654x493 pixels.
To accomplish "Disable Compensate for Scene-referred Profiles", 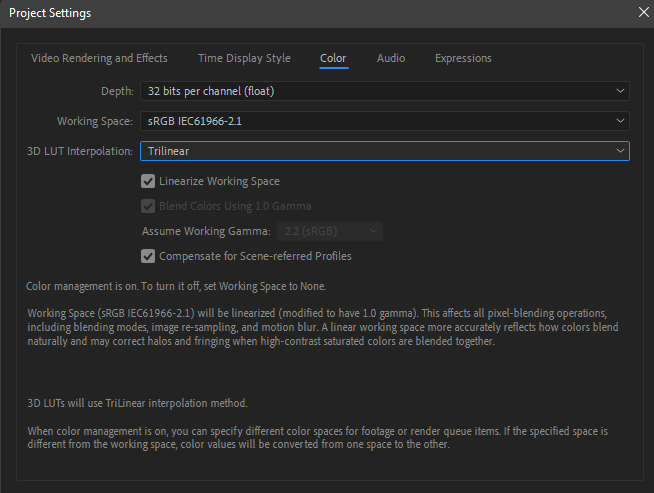I will click(149, 256).
